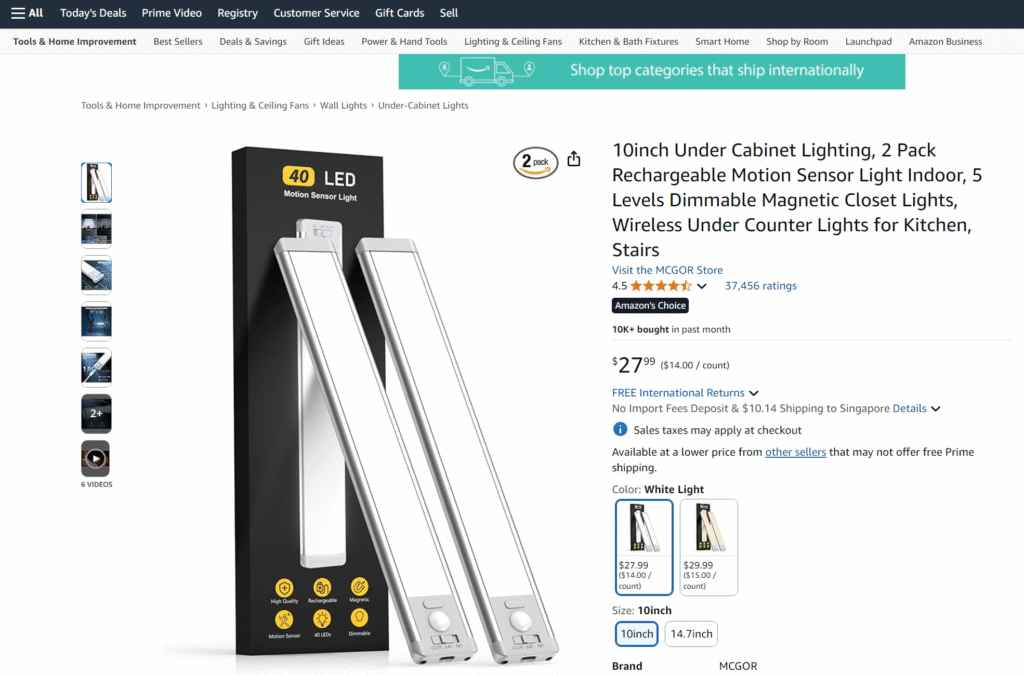This screenshot has height=675, width=1024.
Task: Click the delivery truck international shipping banner
Action: click(652, 71)
